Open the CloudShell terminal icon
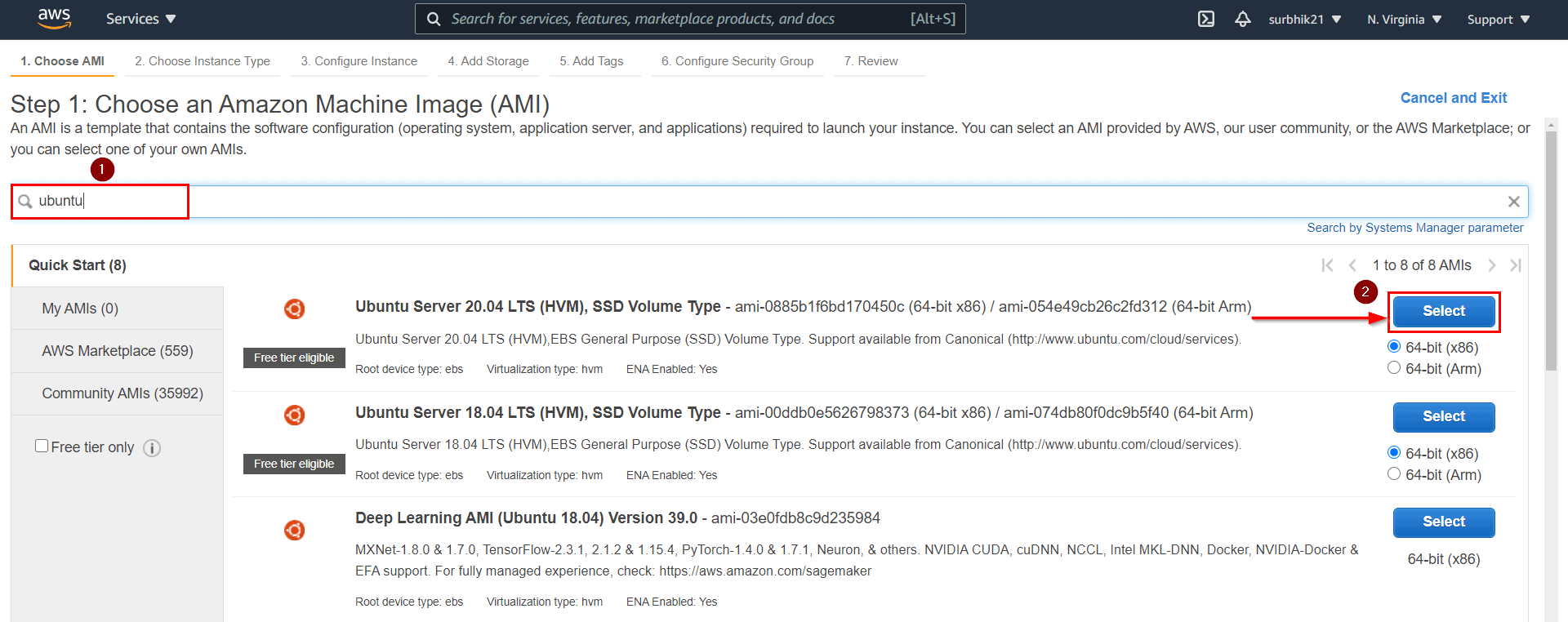The width and height of the screenshot is (1568, 622). pyautogui.click(x=1206, y=19)
